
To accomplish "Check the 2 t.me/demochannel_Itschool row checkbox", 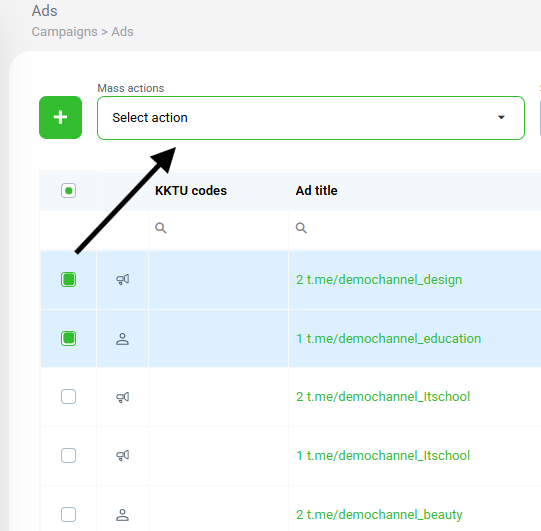I will pos(68,397).
